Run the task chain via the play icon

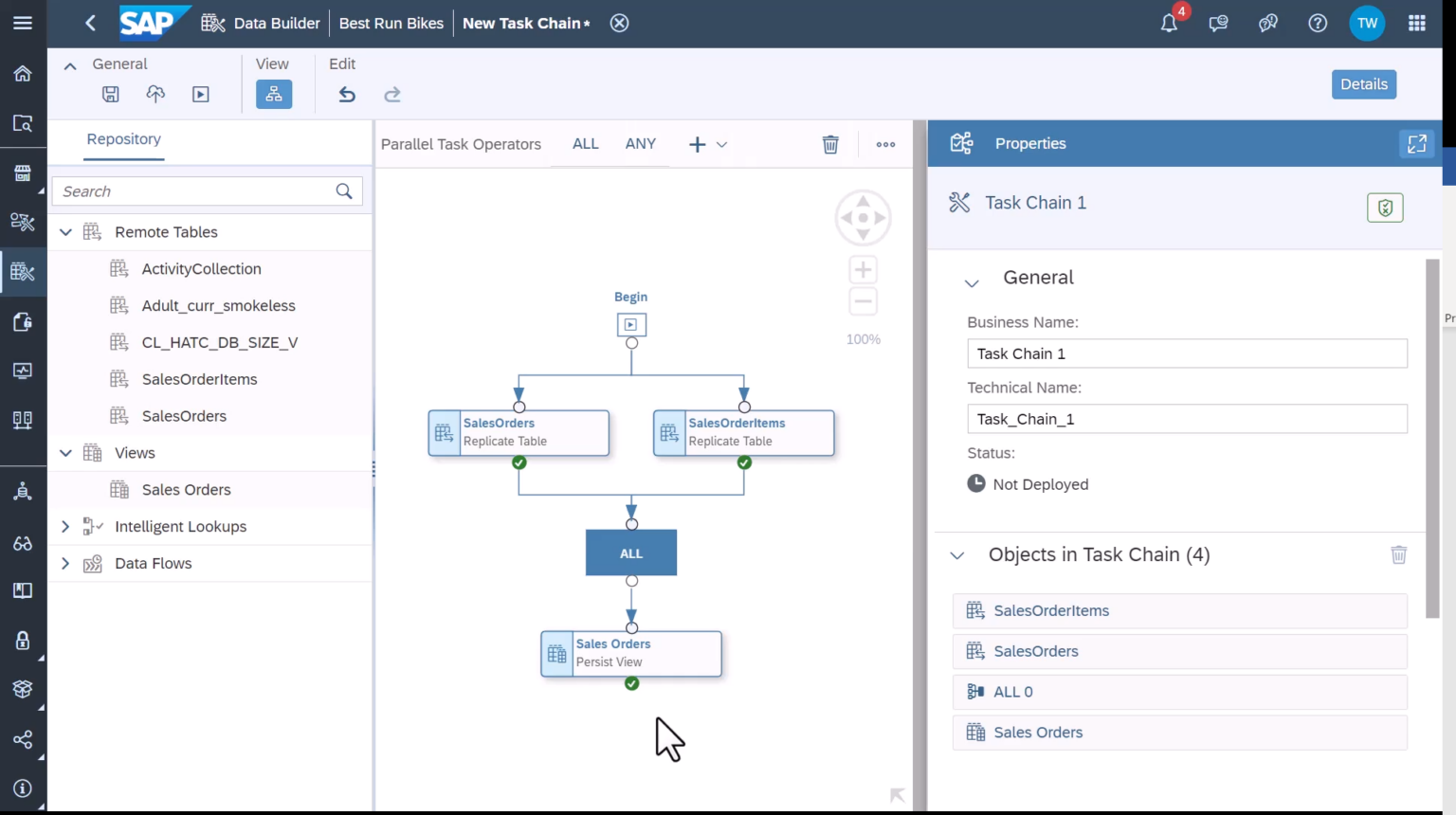point(200,94)
